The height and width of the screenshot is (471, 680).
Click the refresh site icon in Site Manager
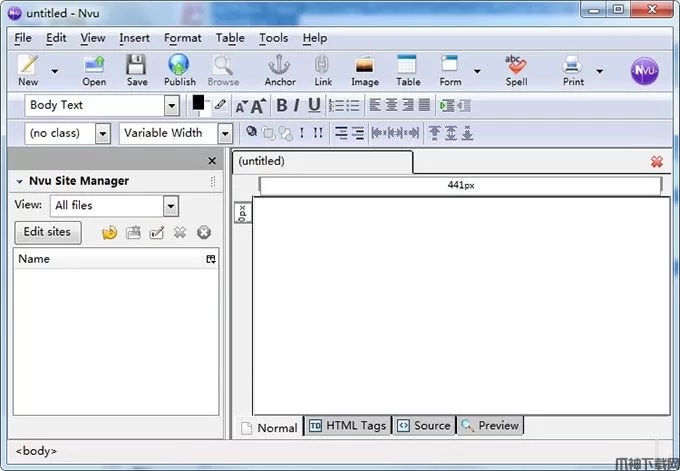(x=109, y=233)
